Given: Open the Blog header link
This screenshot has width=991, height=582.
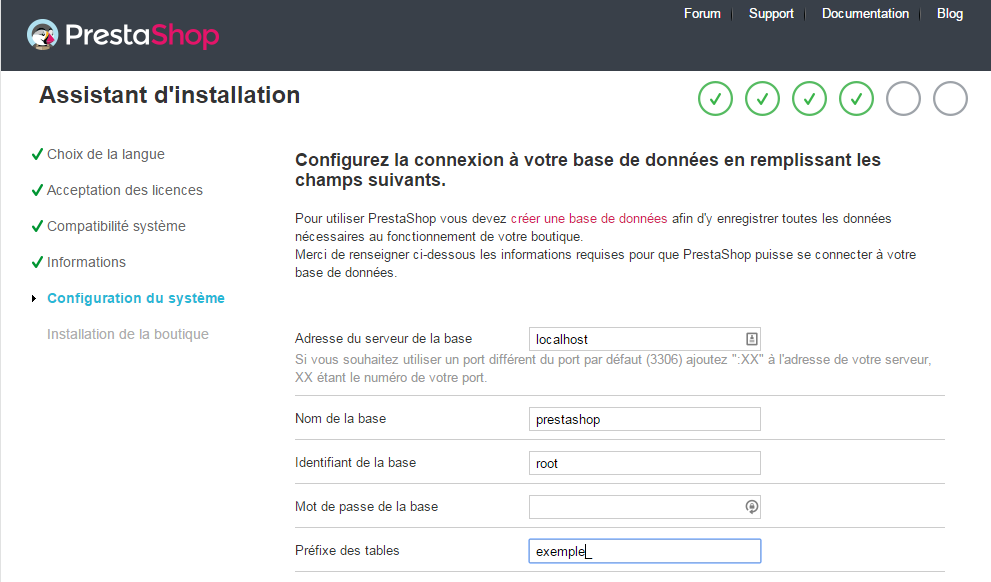Looking at the screenshot, I should 950,13.
